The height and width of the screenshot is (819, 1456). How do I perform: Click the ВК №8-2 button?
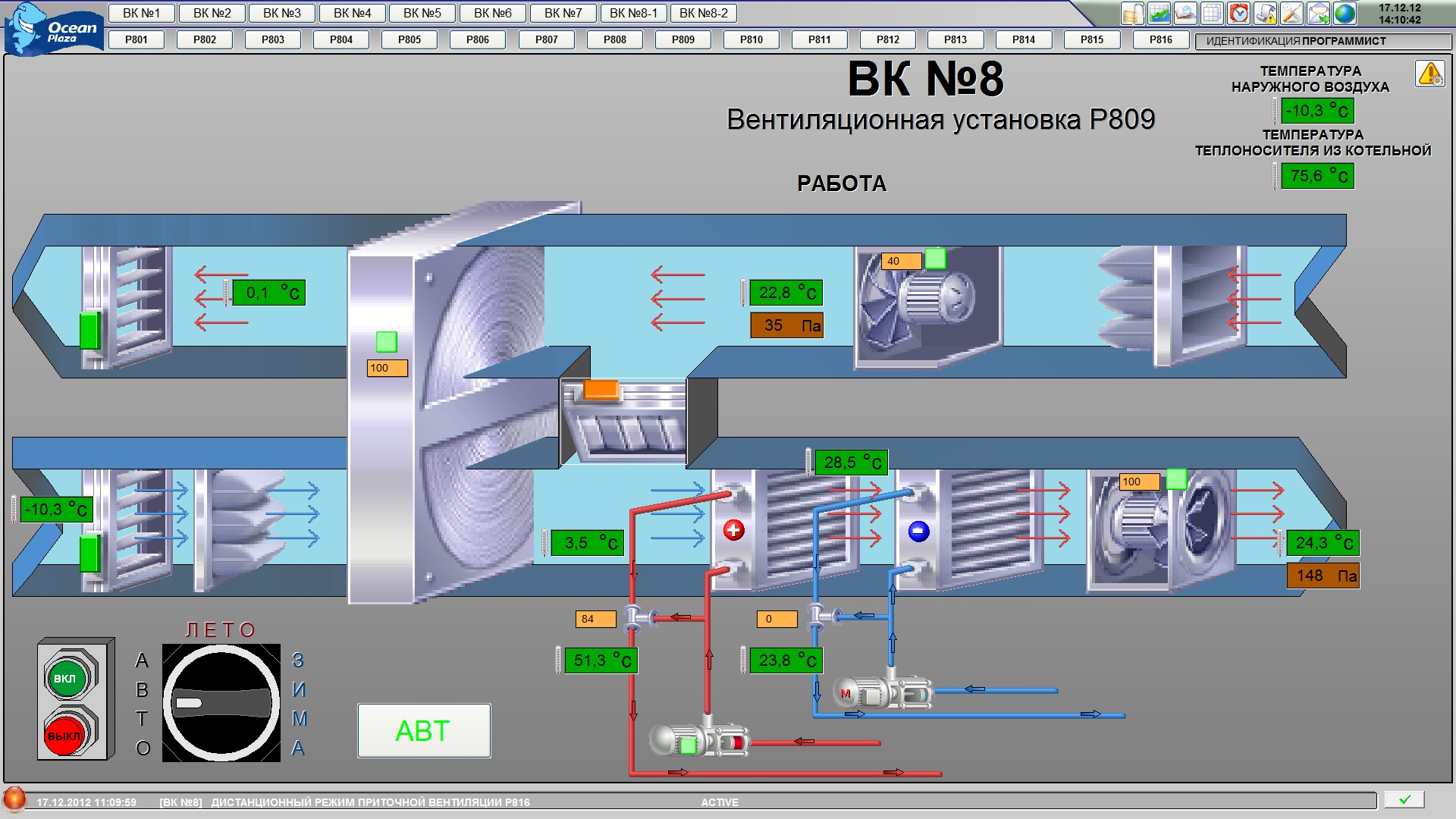pyautogui.click(x=703, y=13)
